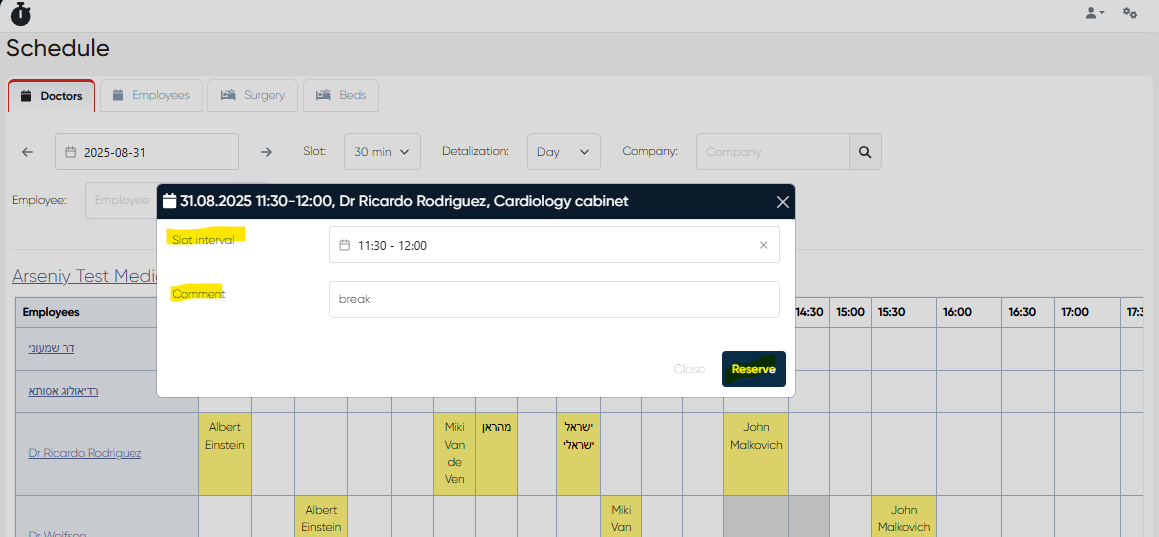The width and height of the screenshot is (1159, 537).
Task: Click the Comment input field
Action: [554, 299]
